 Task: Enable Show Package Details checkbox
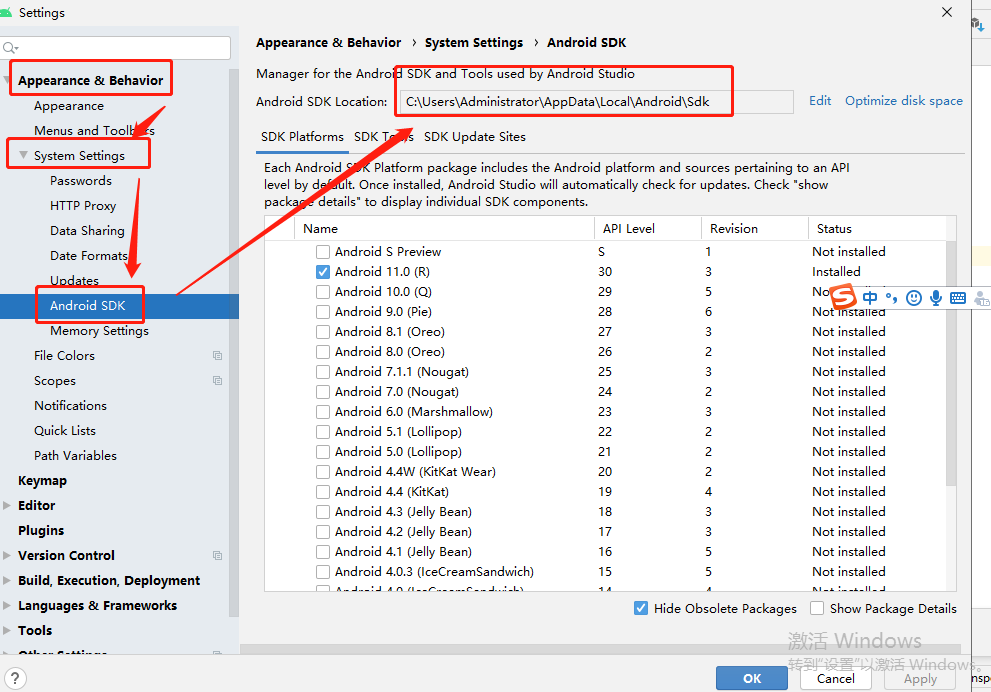tap(817, 608)
